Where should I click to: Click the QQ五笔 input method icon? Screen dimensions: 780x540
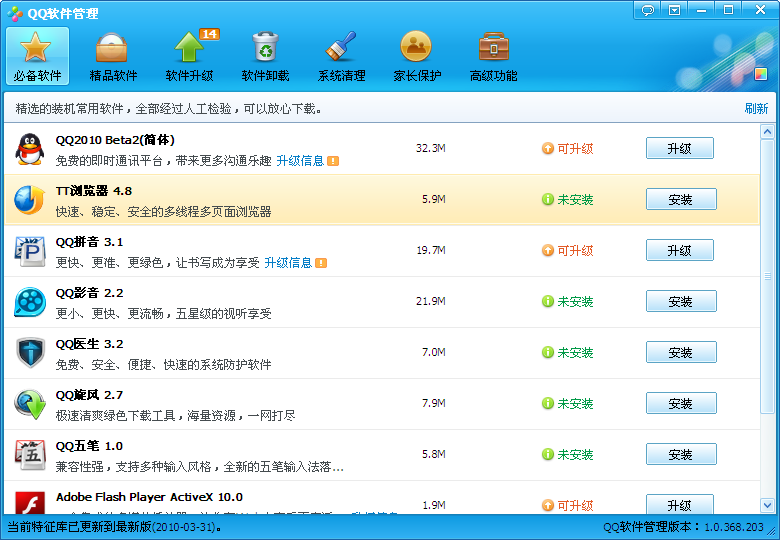pyautogui.click(x=30, y=454)
